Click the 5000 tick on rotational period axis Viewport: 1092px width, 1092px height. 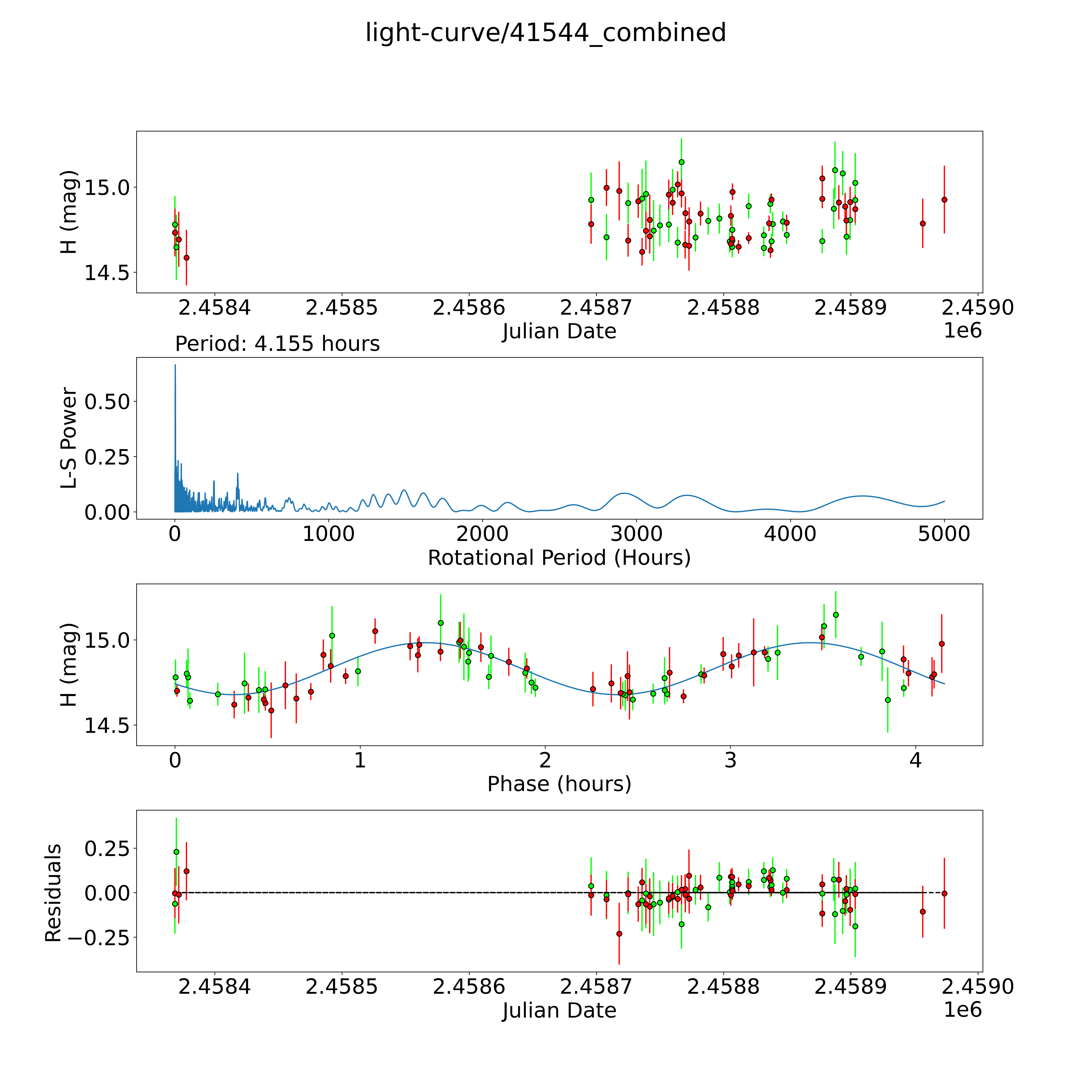click(944, 534)
